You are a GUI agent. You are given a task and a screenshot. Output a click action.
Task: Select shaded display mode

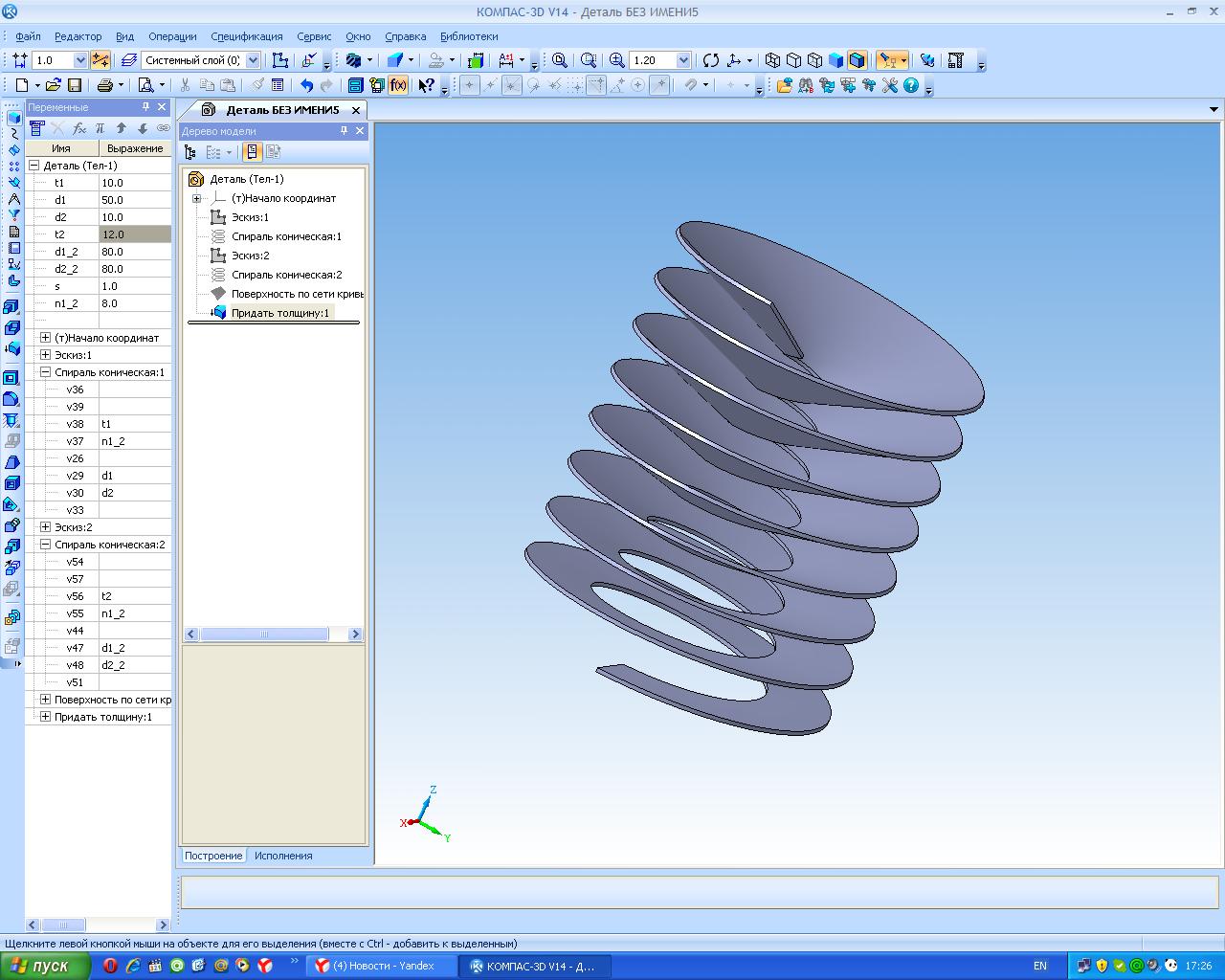[836, 60]
